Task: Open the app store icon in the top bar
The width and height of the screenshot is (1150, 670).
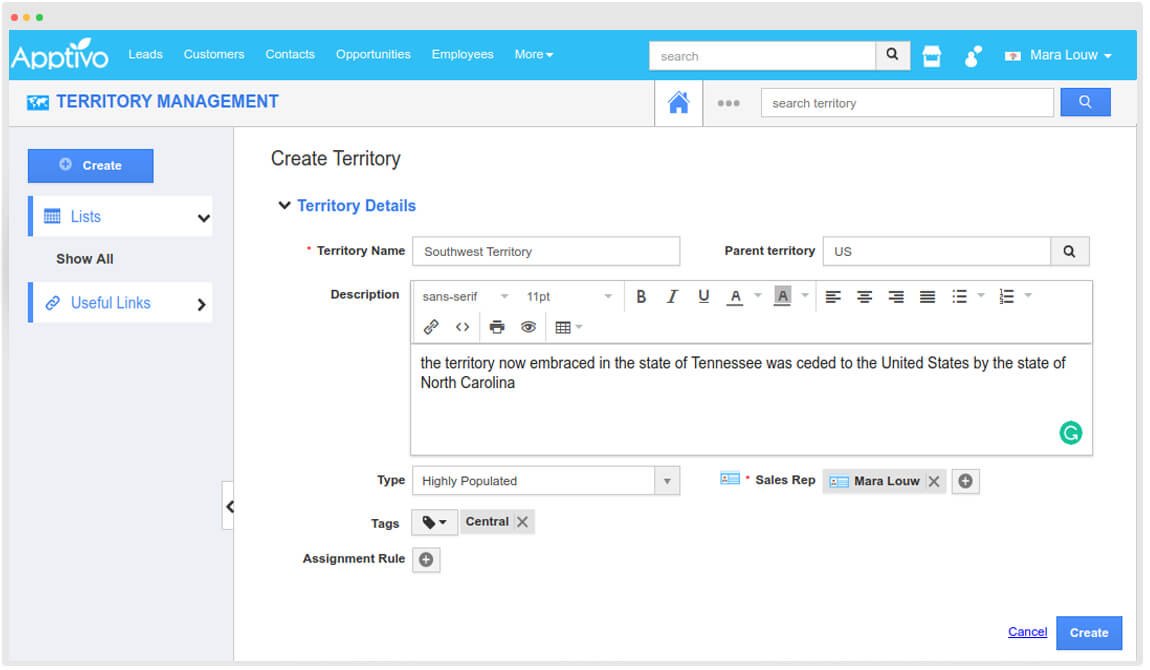Action: (x=931, y=57)
